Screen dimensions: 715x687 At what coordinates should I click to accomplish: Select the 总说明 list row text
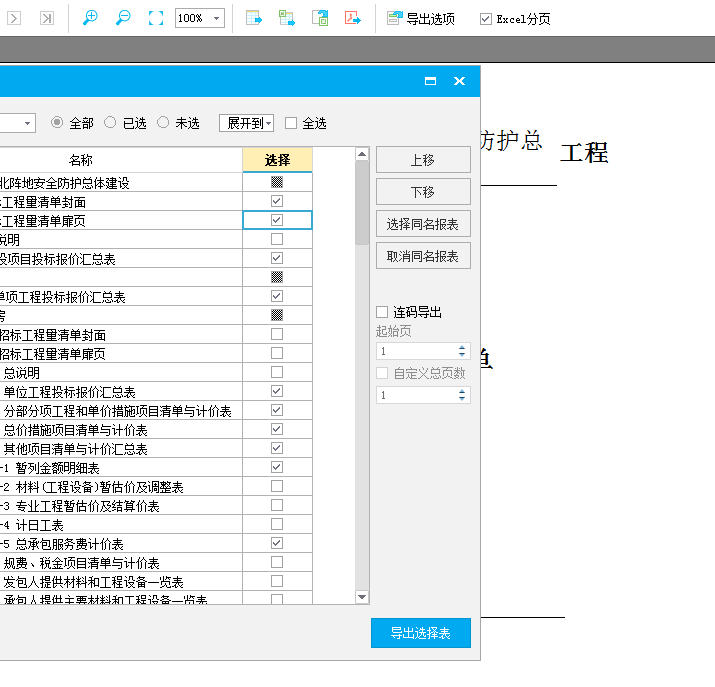(21, 373)
